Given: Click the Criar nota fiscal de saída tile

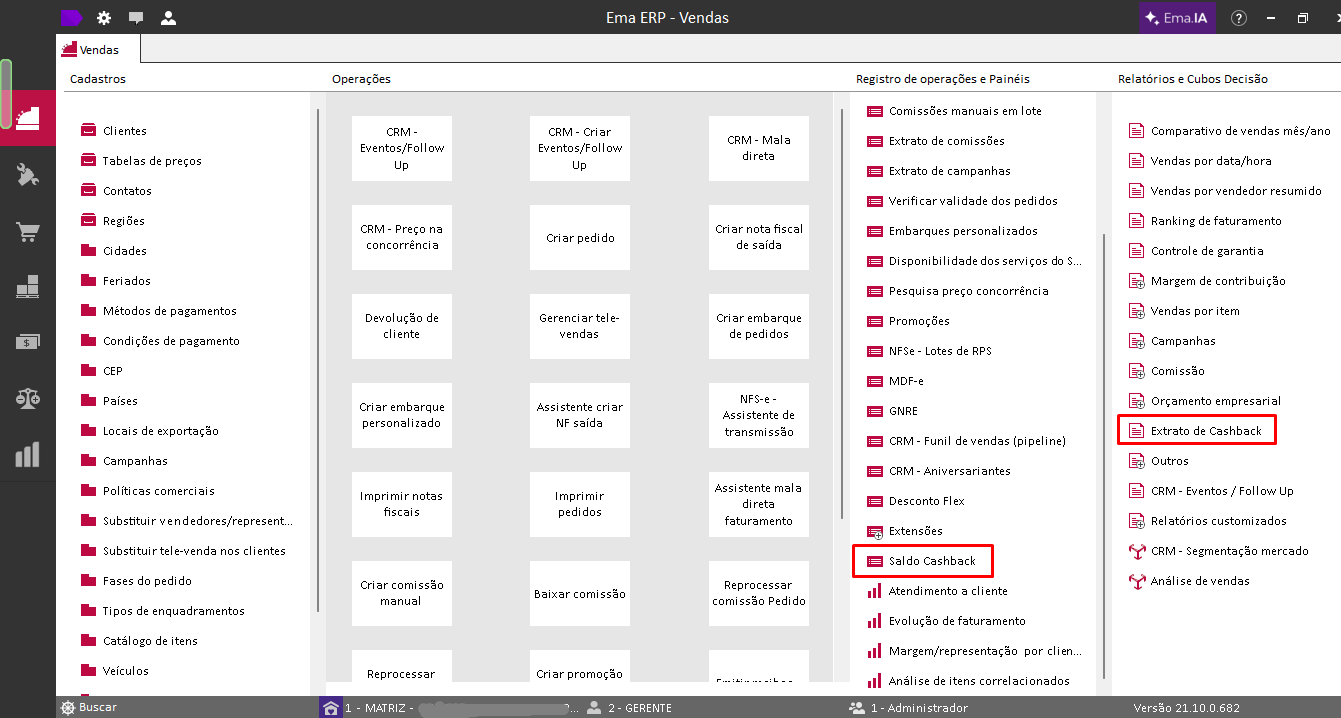Looking at the screenshot, I should [759, 237].
